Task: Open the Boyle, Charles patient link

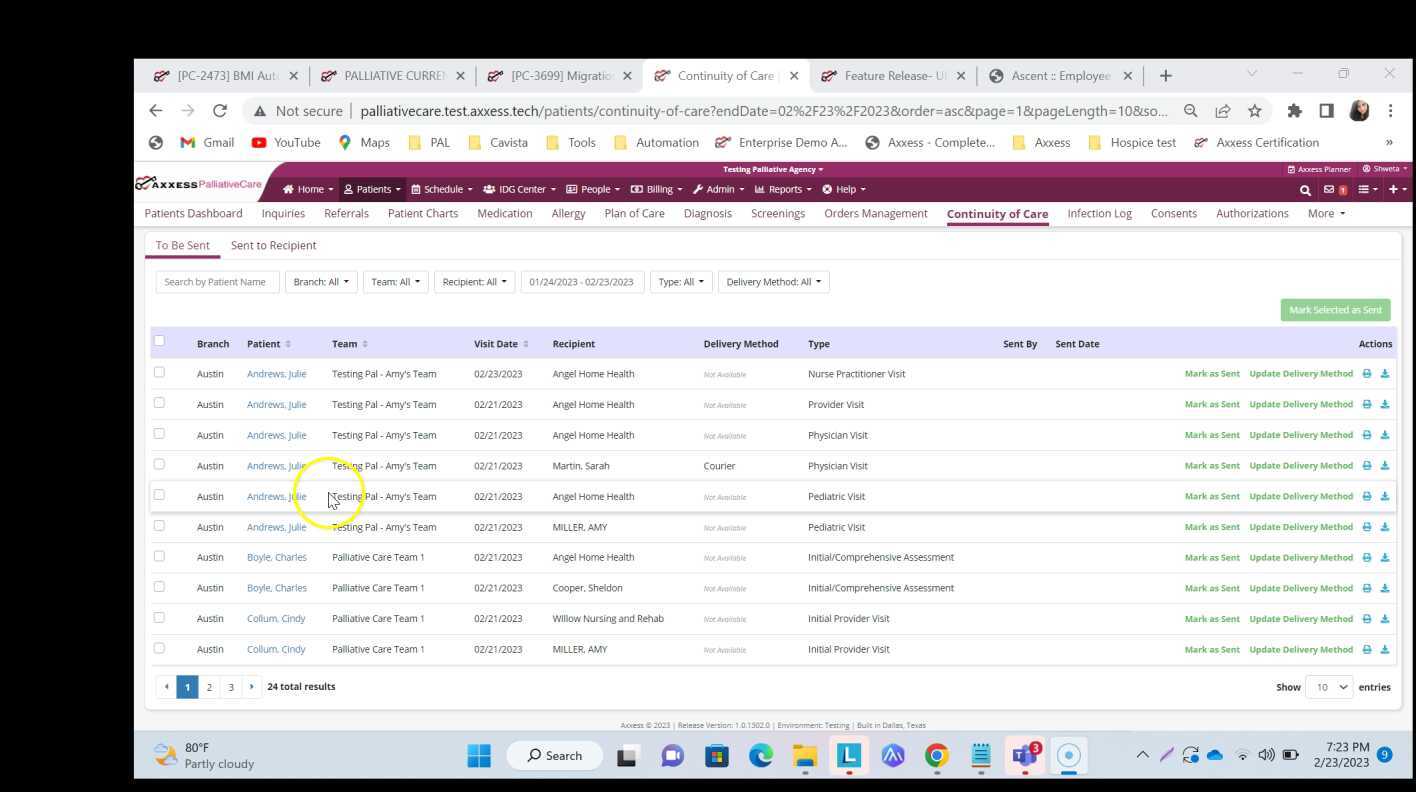Action: (x=276, y=558)
